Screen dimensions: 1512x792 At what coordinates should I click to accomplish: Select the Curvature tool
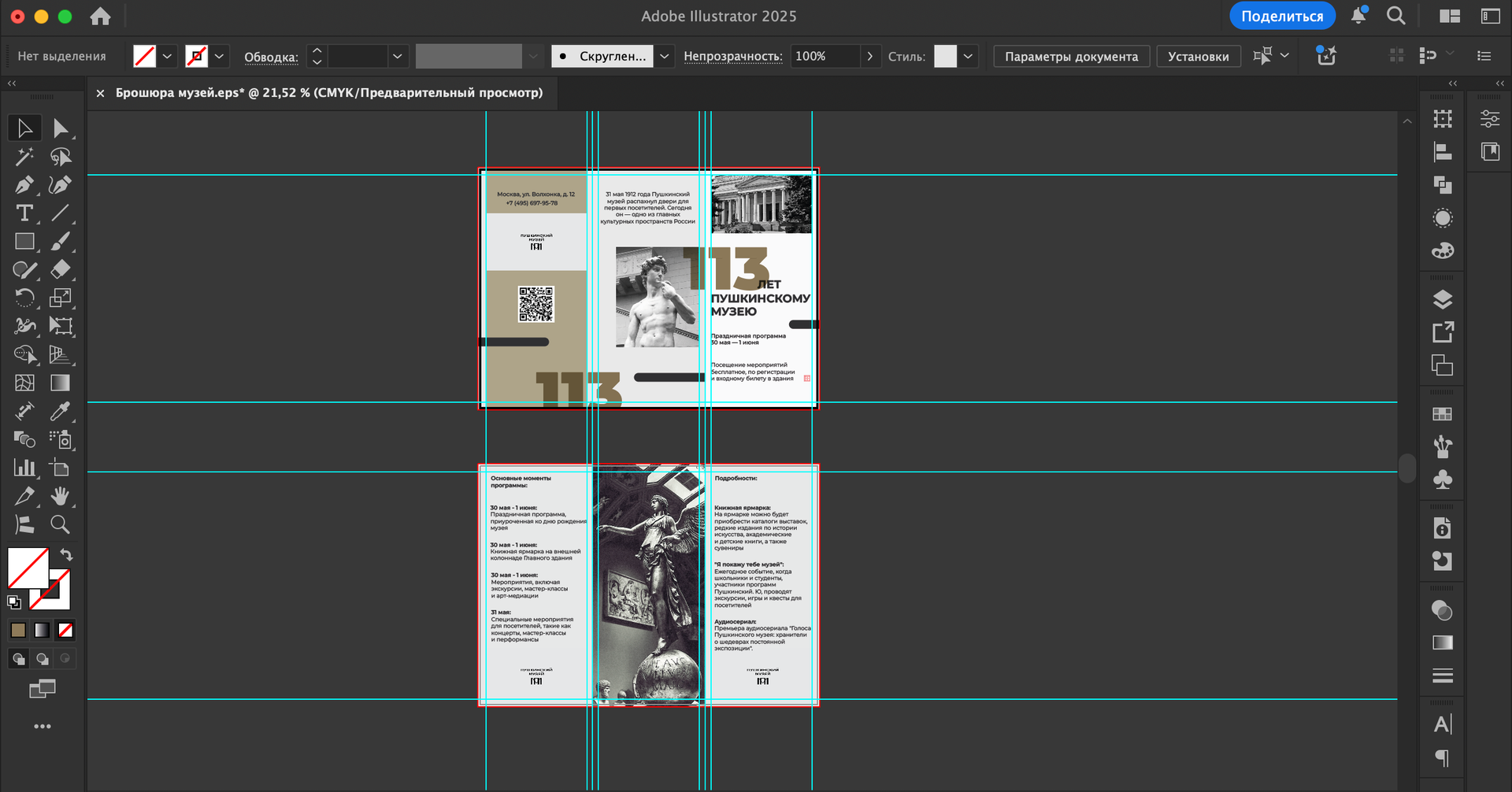(x=61, y=185)
